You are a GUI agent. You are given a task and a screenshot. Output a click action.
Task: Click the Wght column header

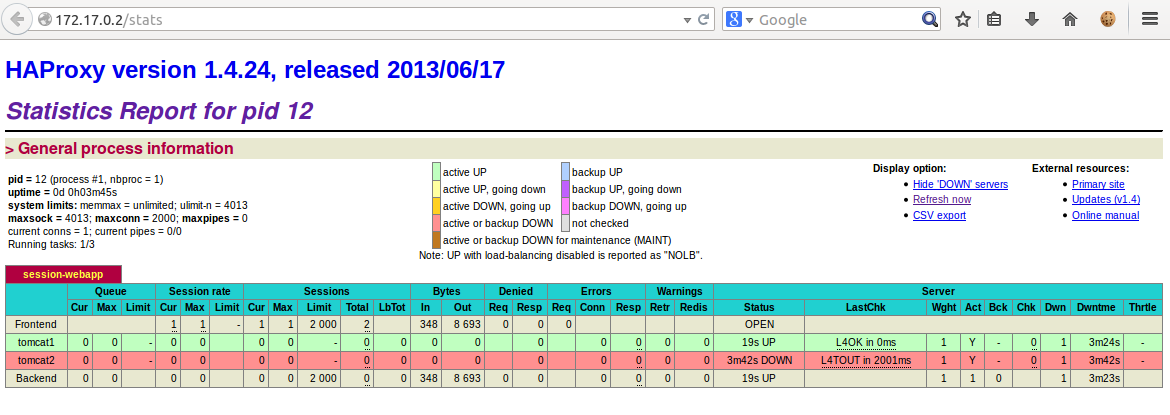(943, 307)
